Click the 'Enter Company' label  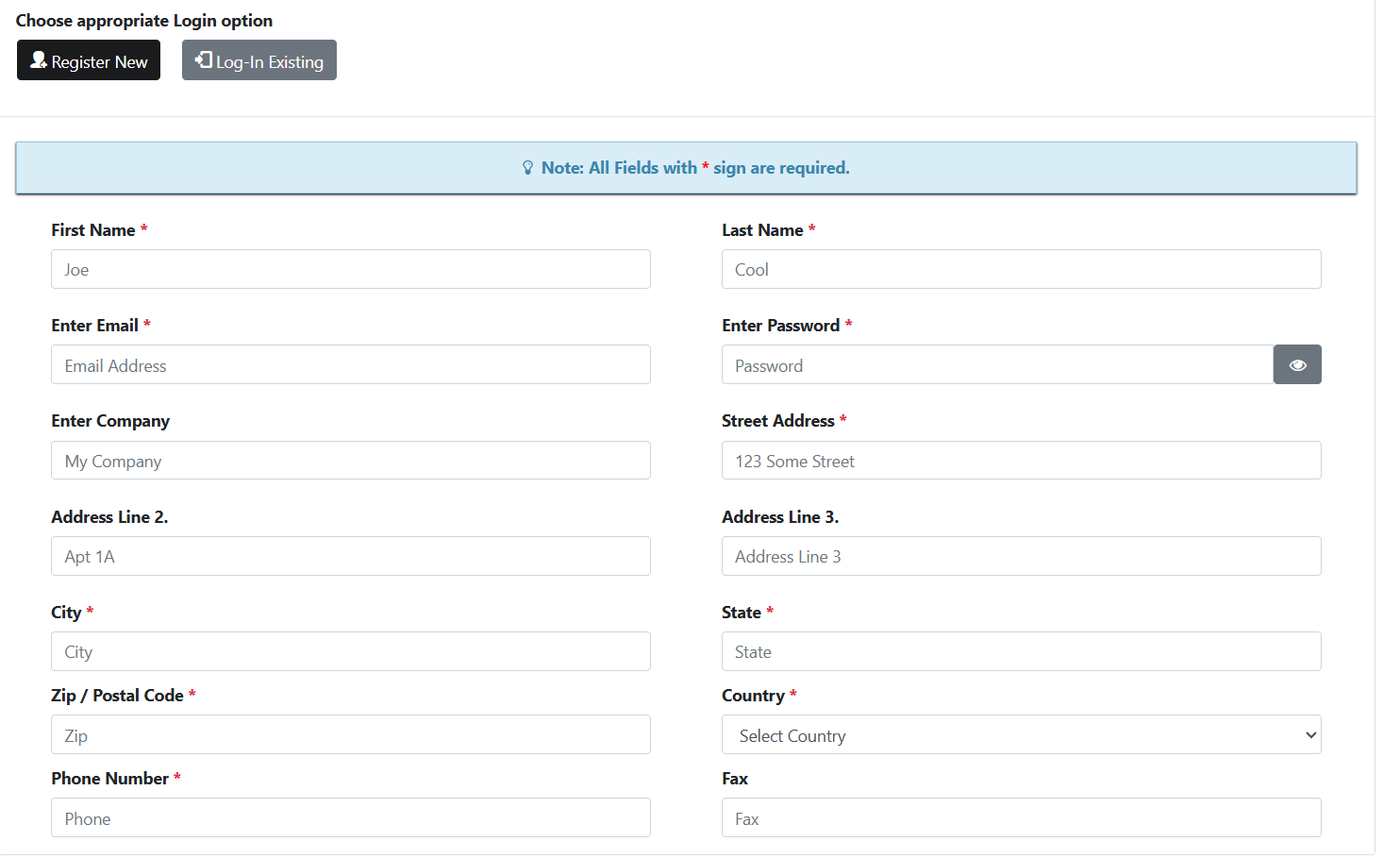pos(110,421)
